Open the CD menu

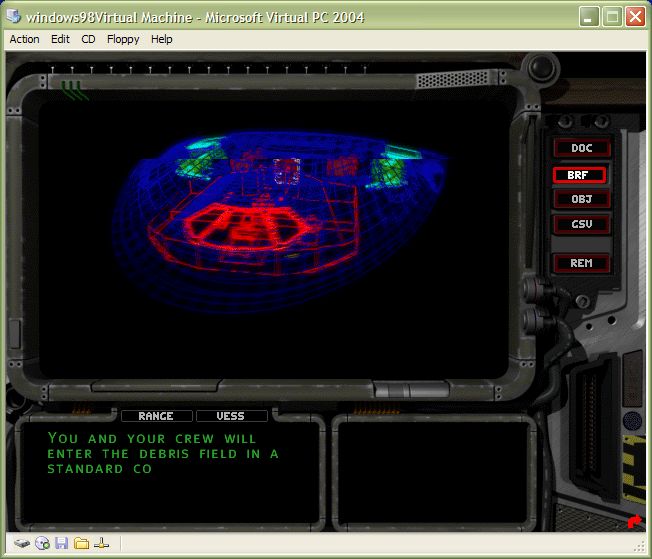point(88,39)
